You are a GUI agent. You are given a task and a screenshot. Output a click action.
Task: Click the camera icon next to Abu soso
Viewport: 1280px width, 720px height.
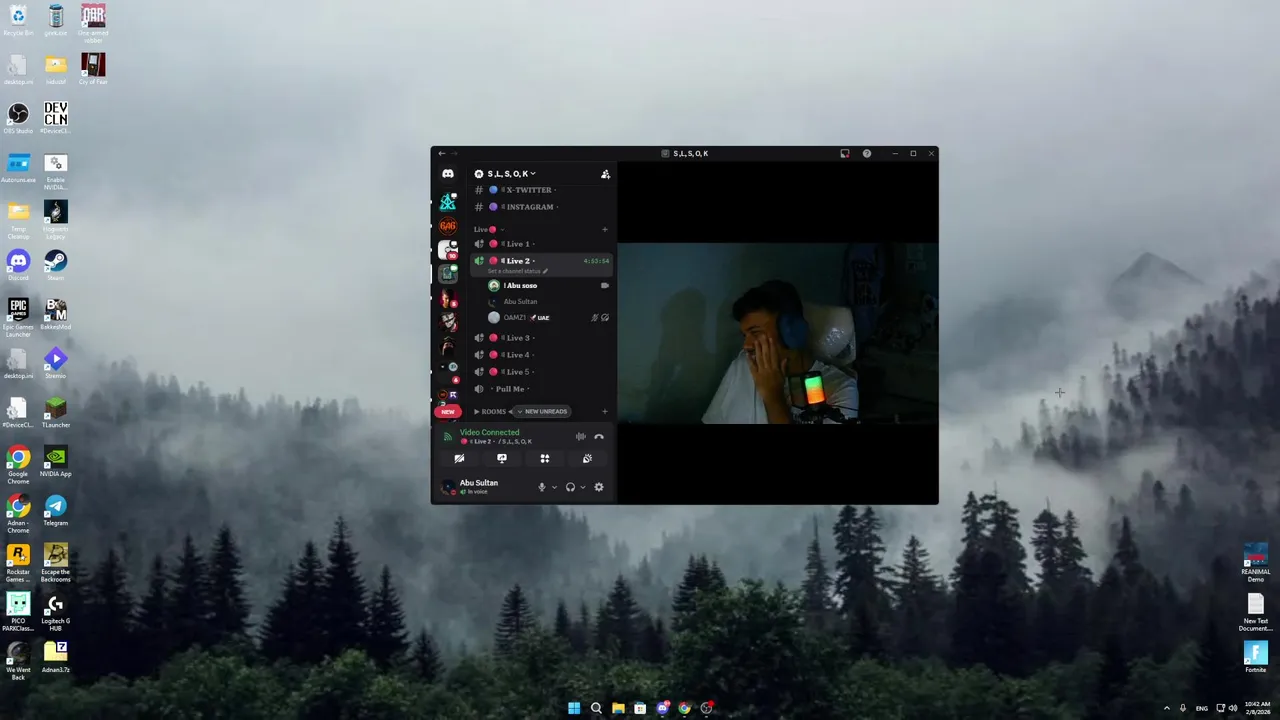tap(605, 286)
